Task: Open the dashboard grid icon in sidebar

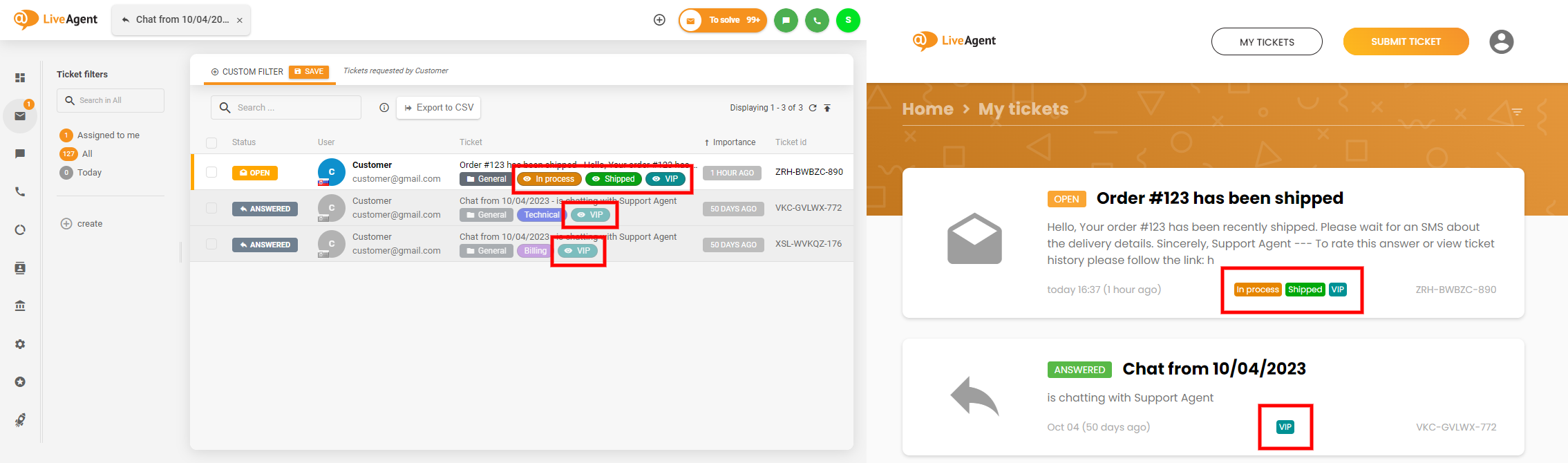Action: (x=20, y=78)
